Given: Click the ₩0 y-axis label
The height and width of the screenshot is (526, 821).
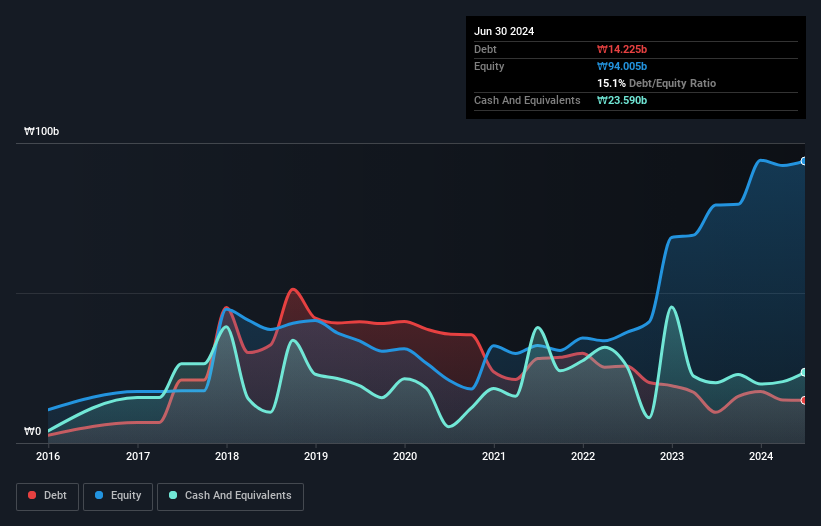Looking at the screenshot, I should 32,431.
